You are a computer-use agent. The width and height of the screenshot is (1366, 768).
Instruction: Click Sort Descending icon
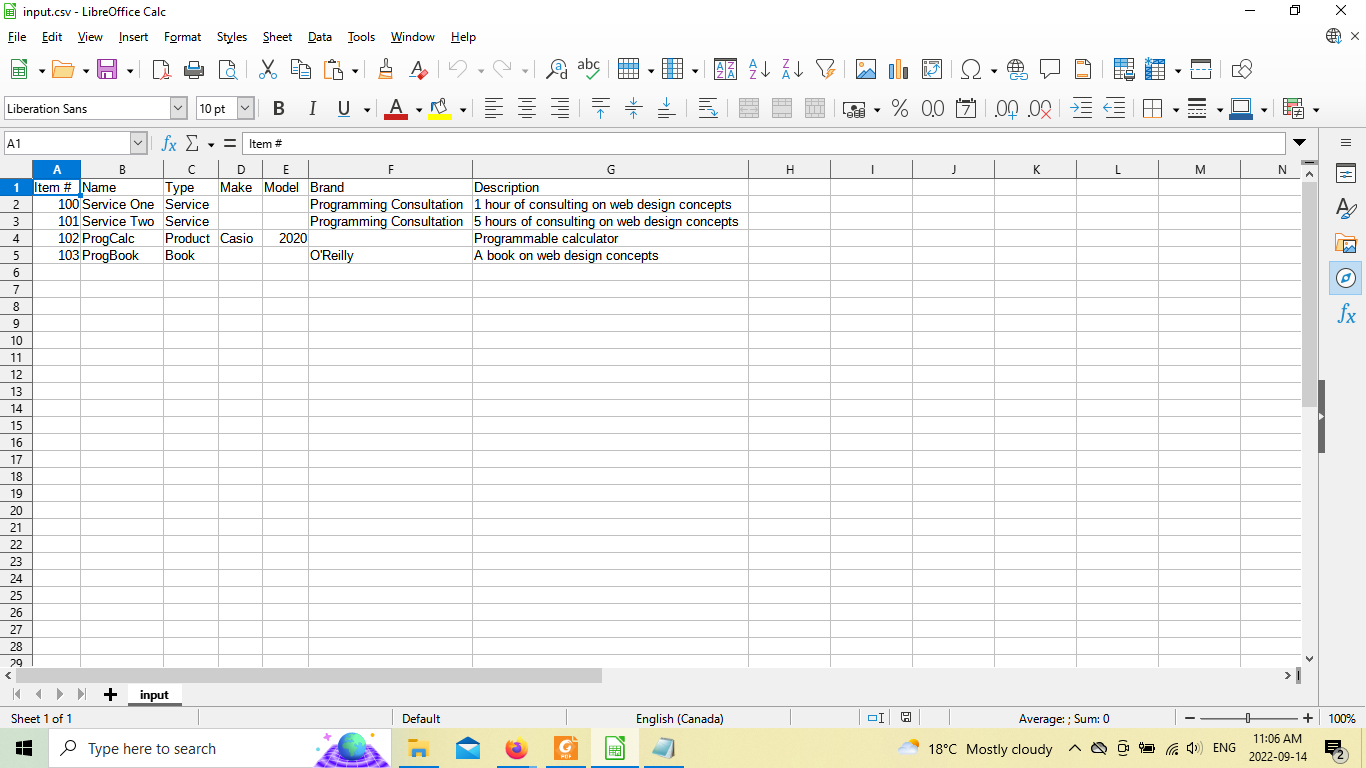(x=792, y=69)
